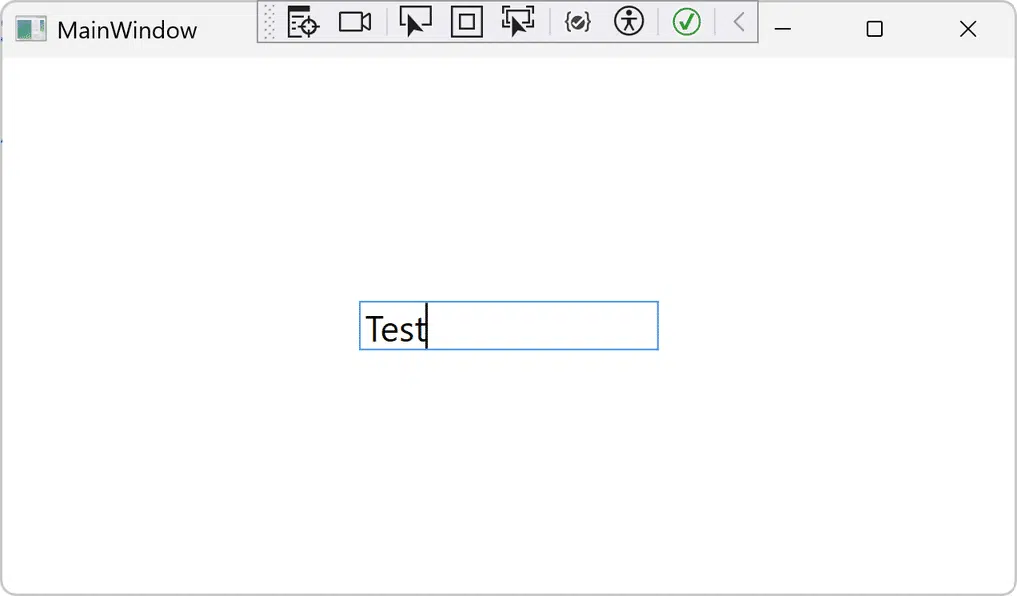The image size is (1017, 596).
Task: Show the layout adorners tool
Action: click(x=466, y=21)
